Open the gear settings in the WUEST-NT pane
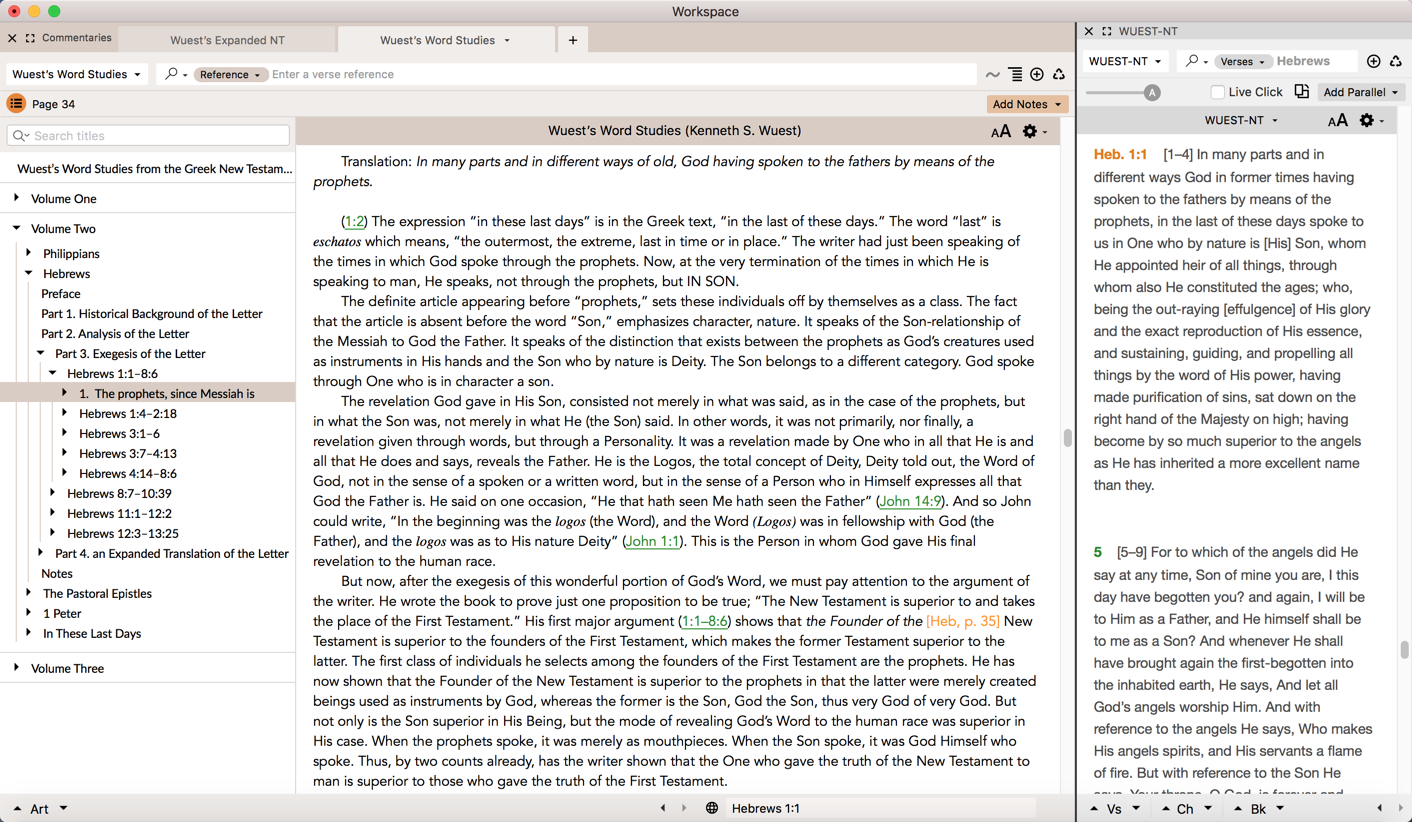Screen dimensions: 1412x822 tap(1371, 120)
